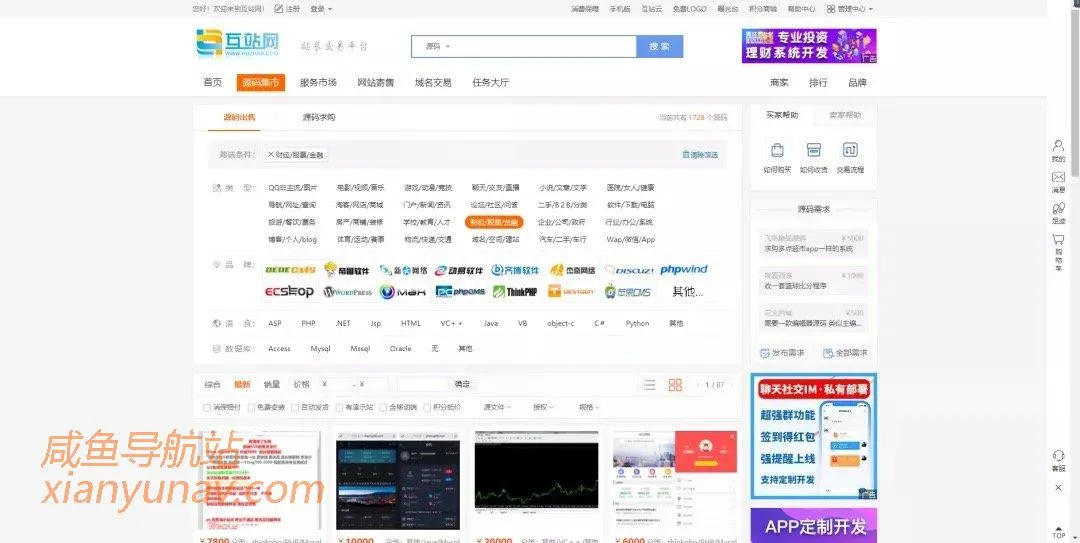Select the Discuz! brand logo
This screenshot has height=543, width=1080.
(629, 270)
